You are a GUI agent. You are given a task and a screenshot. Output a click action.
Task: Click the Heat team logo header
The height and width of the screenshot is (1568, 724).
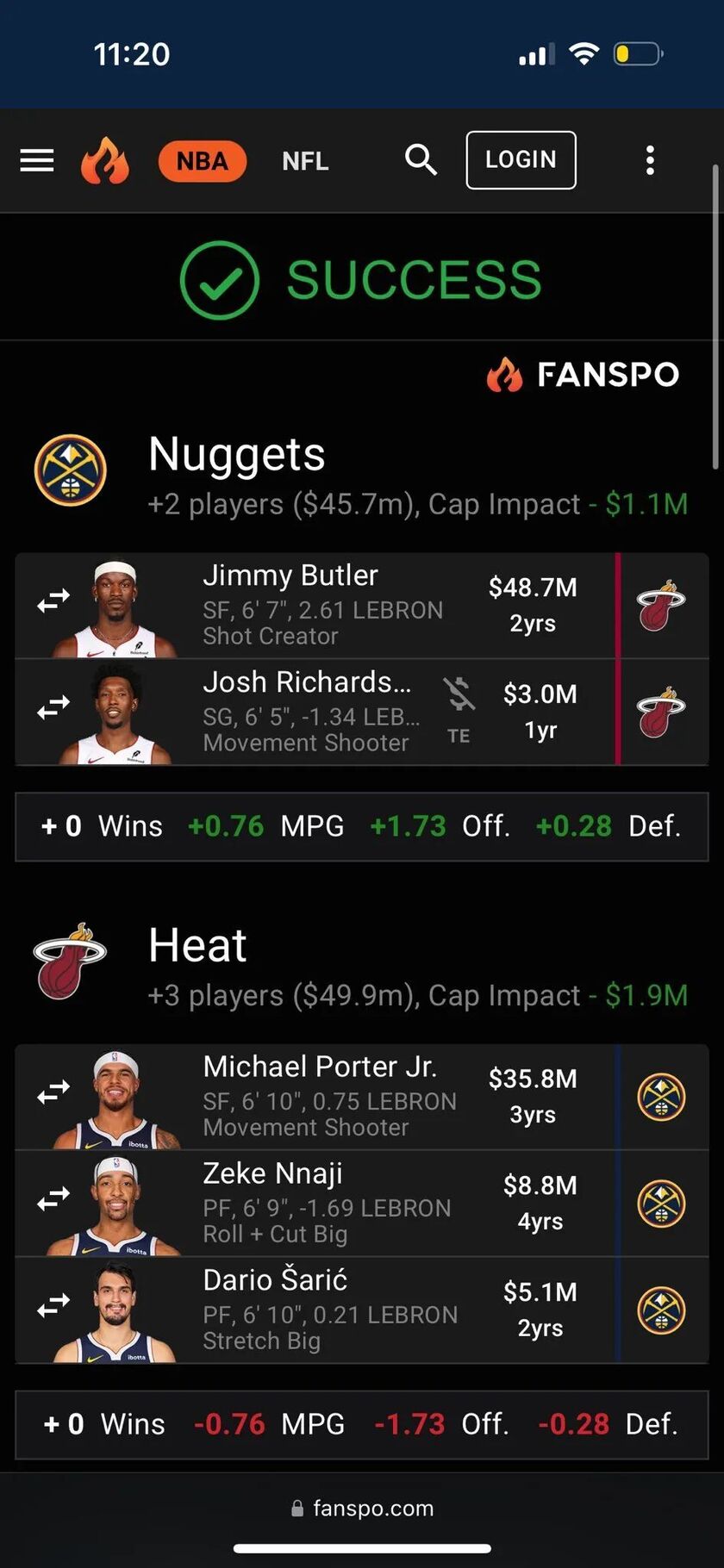69,960
